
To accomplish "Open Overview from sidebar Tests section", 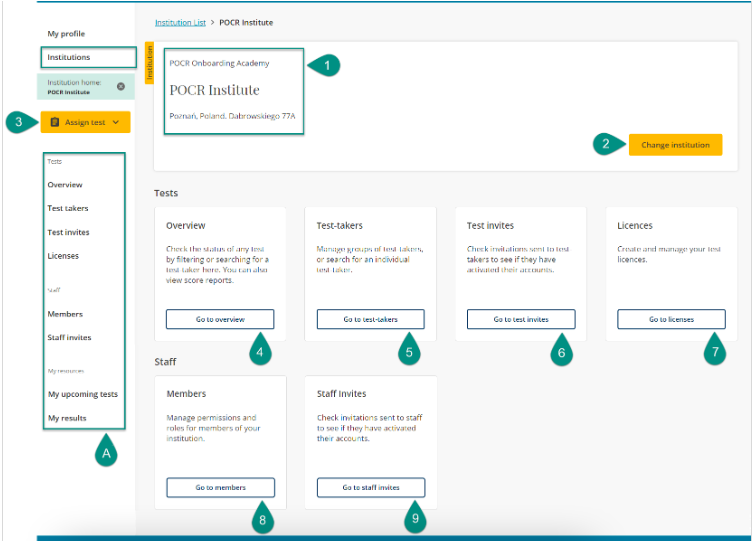I will (x=65, y=185).
